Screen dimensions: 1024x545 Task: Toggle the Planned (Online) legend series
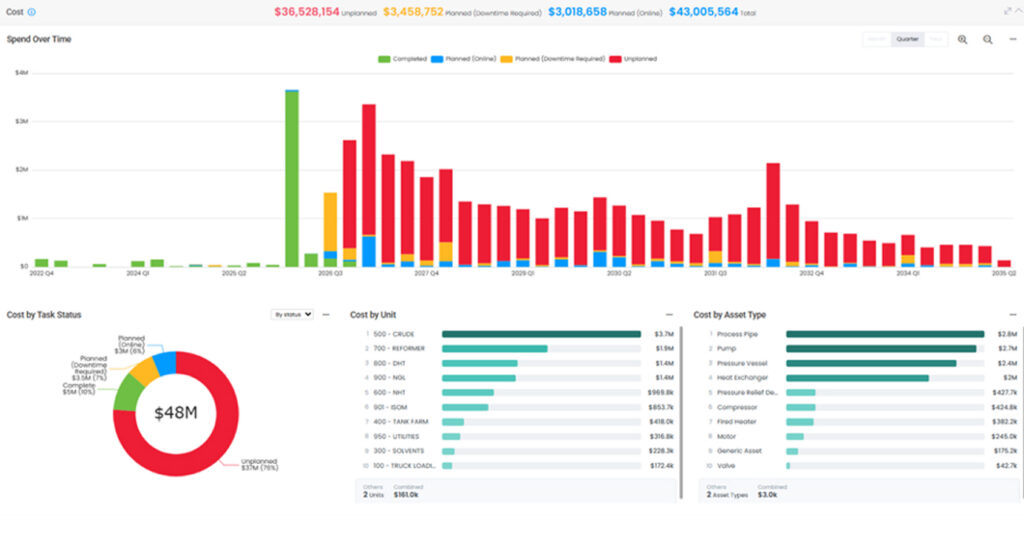coord(463,59)
